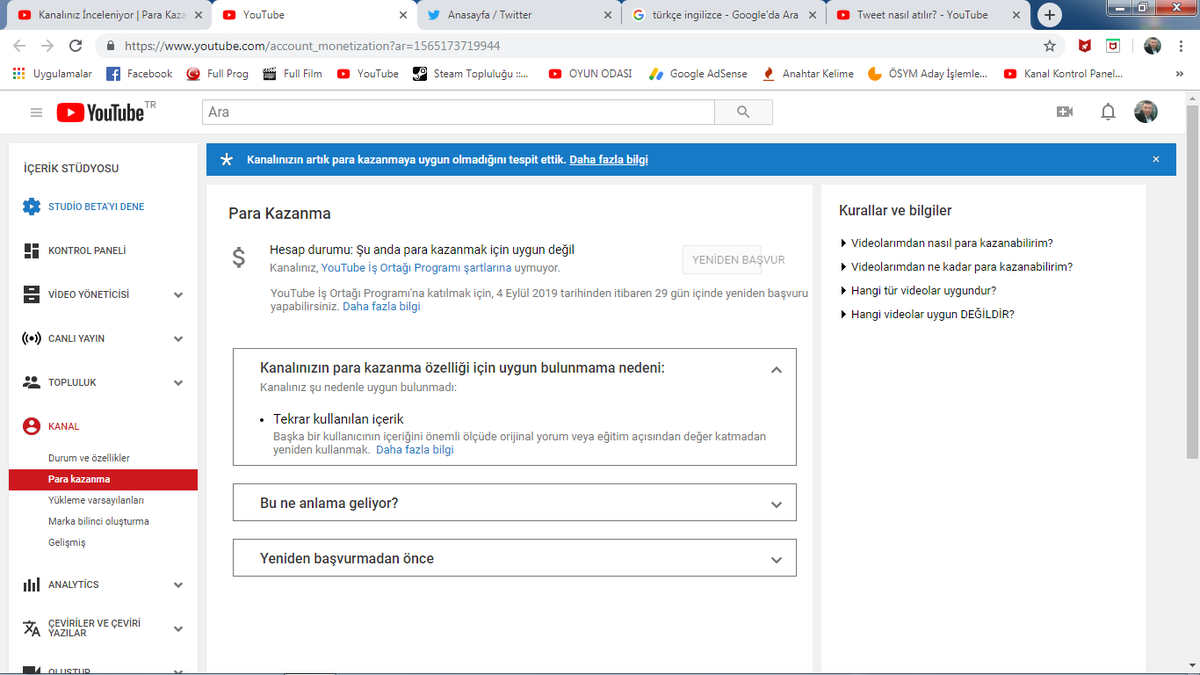Expand the 'Bu ne anlama geliyor?' panel
The height and width of the screenshot is (675, 1200).
click(776, 504)
